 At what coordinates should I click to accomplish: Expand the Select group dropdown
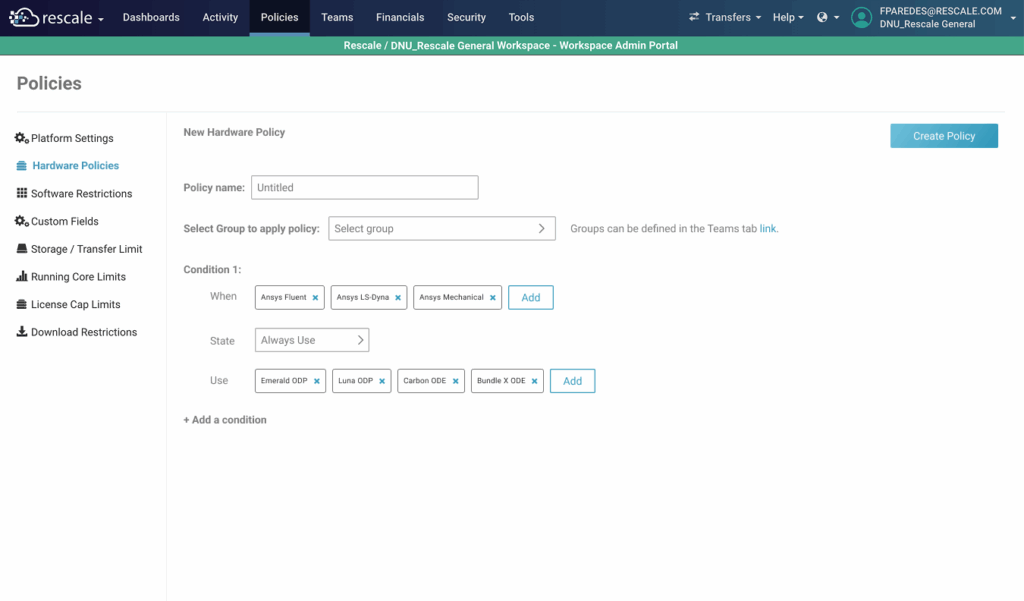pos(441,229)
